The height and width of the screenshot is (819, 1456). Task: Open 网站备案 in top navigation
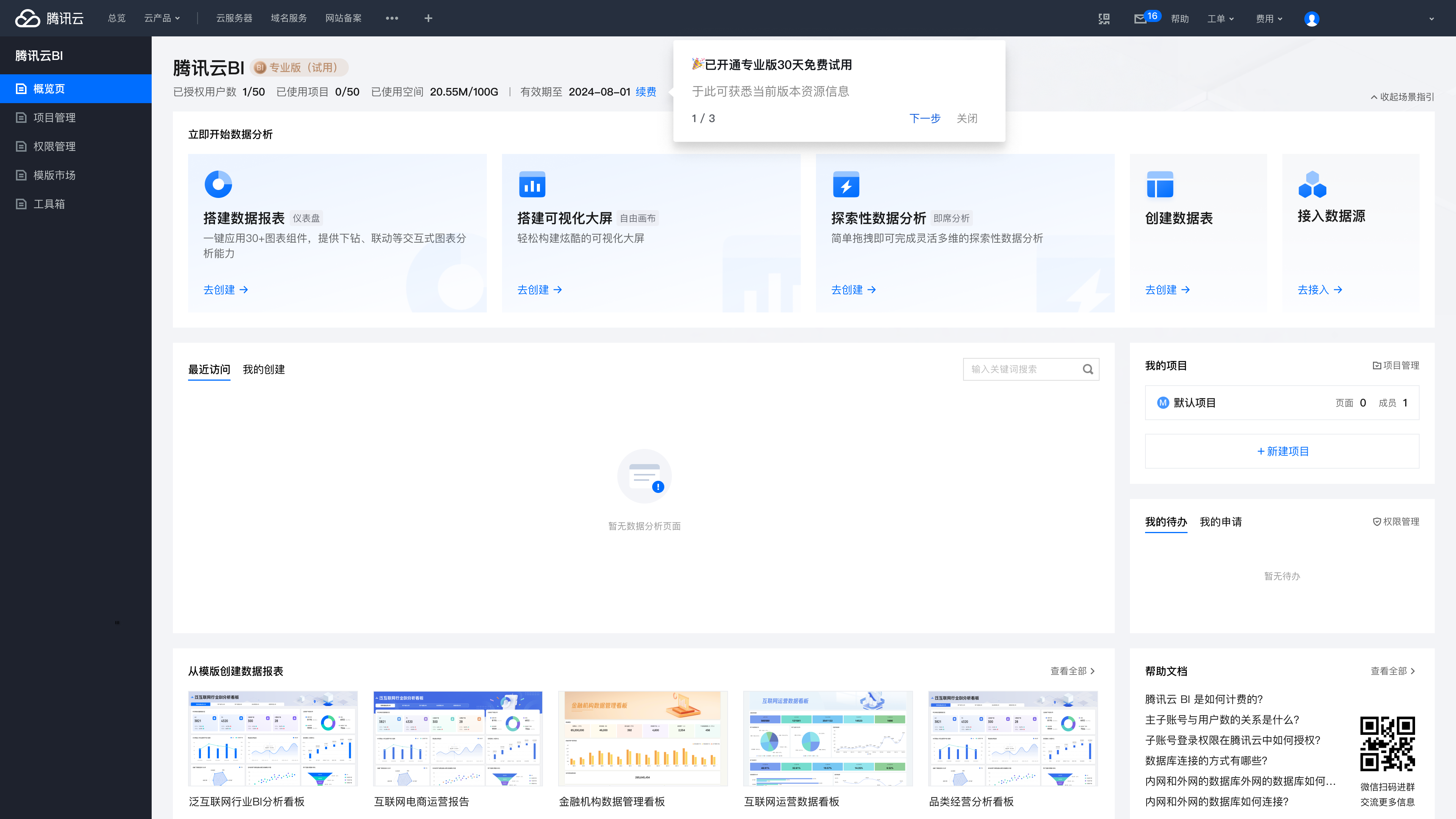point(343,18)
